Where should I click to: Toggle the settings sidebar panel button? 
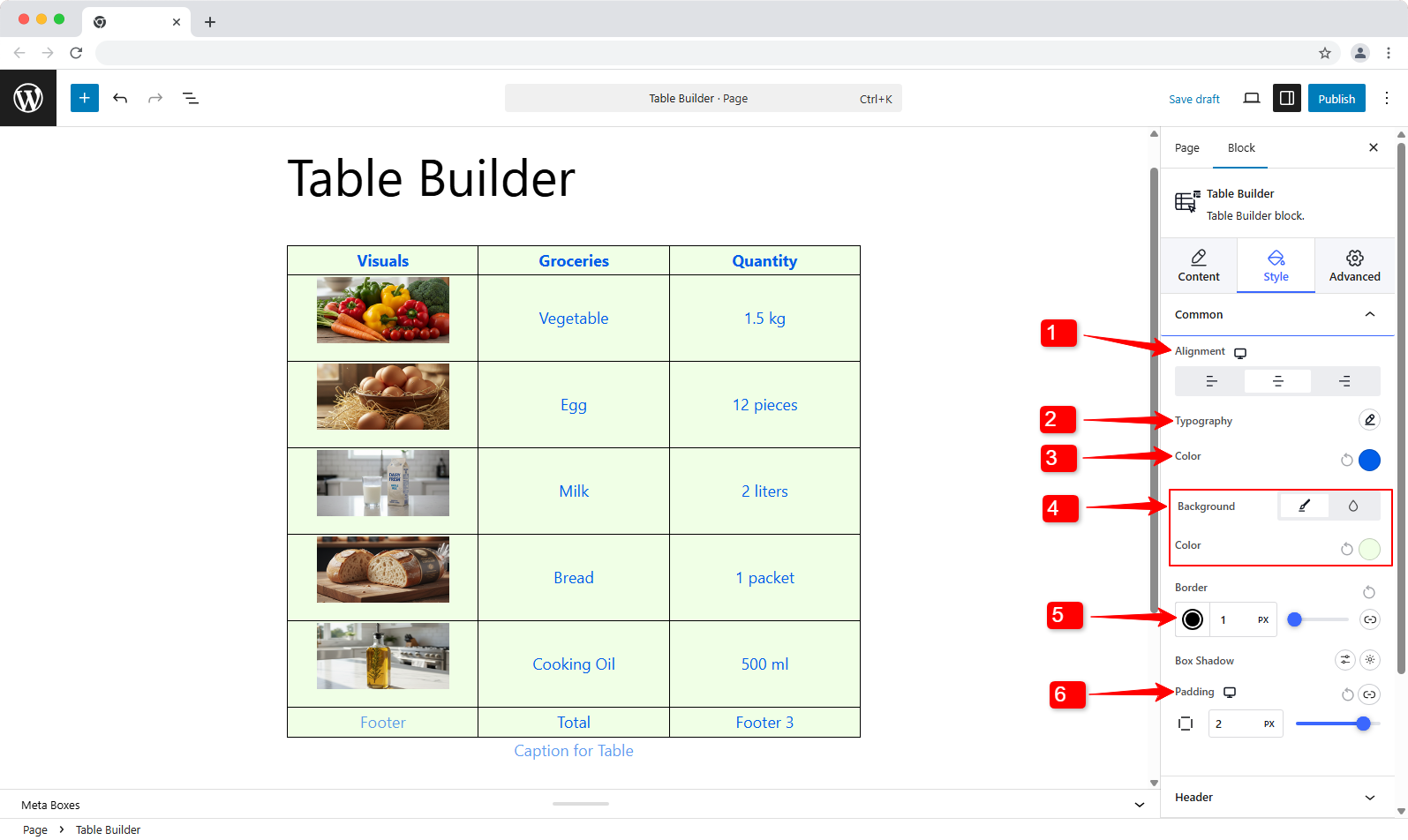(x=1287, y=98)
